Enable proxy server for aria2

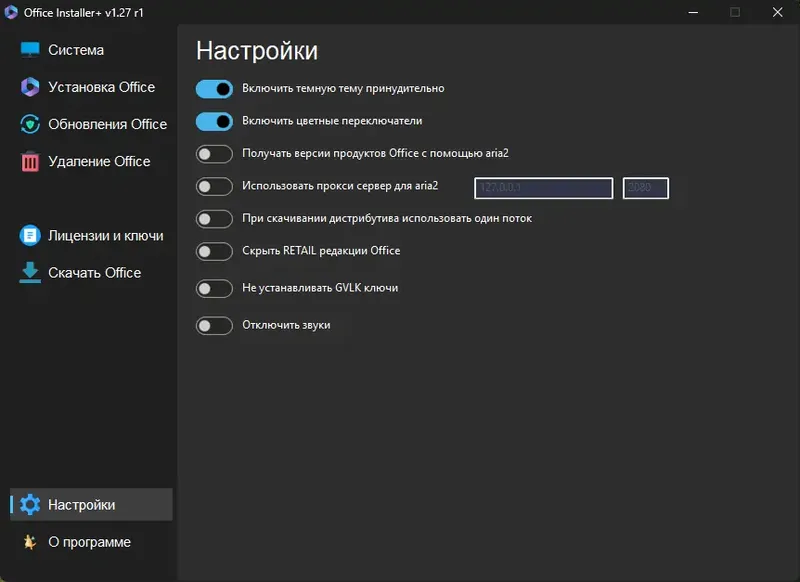pos(214,187)
